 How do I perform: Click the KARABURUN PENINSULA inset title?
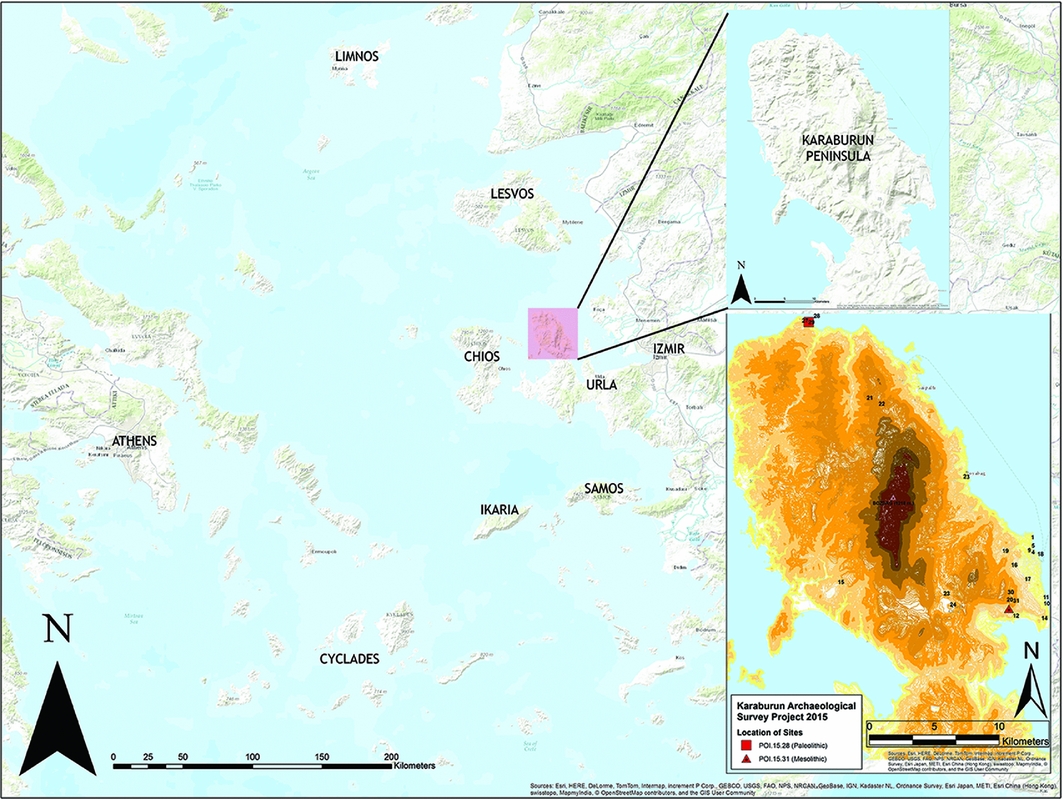842,149
